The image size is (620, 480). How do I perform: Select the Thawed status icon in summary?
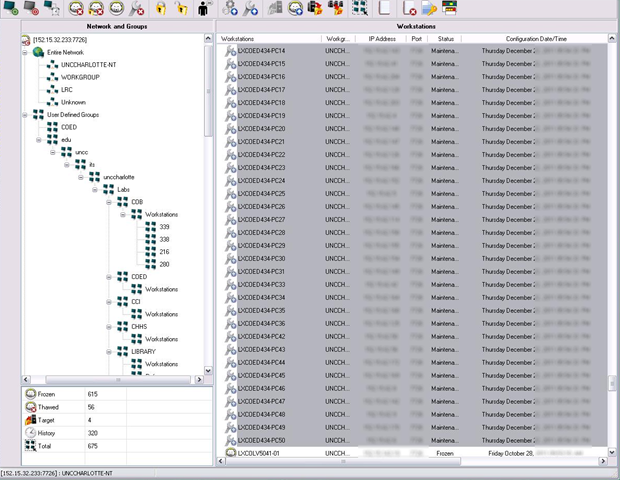30,408
